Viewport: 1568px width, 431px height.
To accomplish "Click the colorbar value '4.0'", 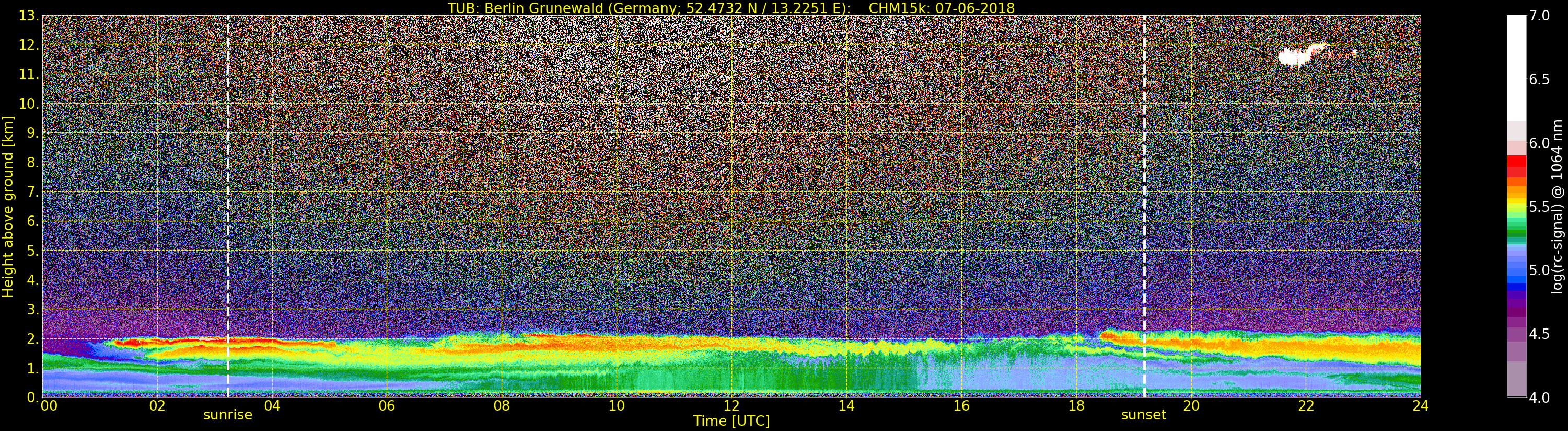I will click(1539, 398).
